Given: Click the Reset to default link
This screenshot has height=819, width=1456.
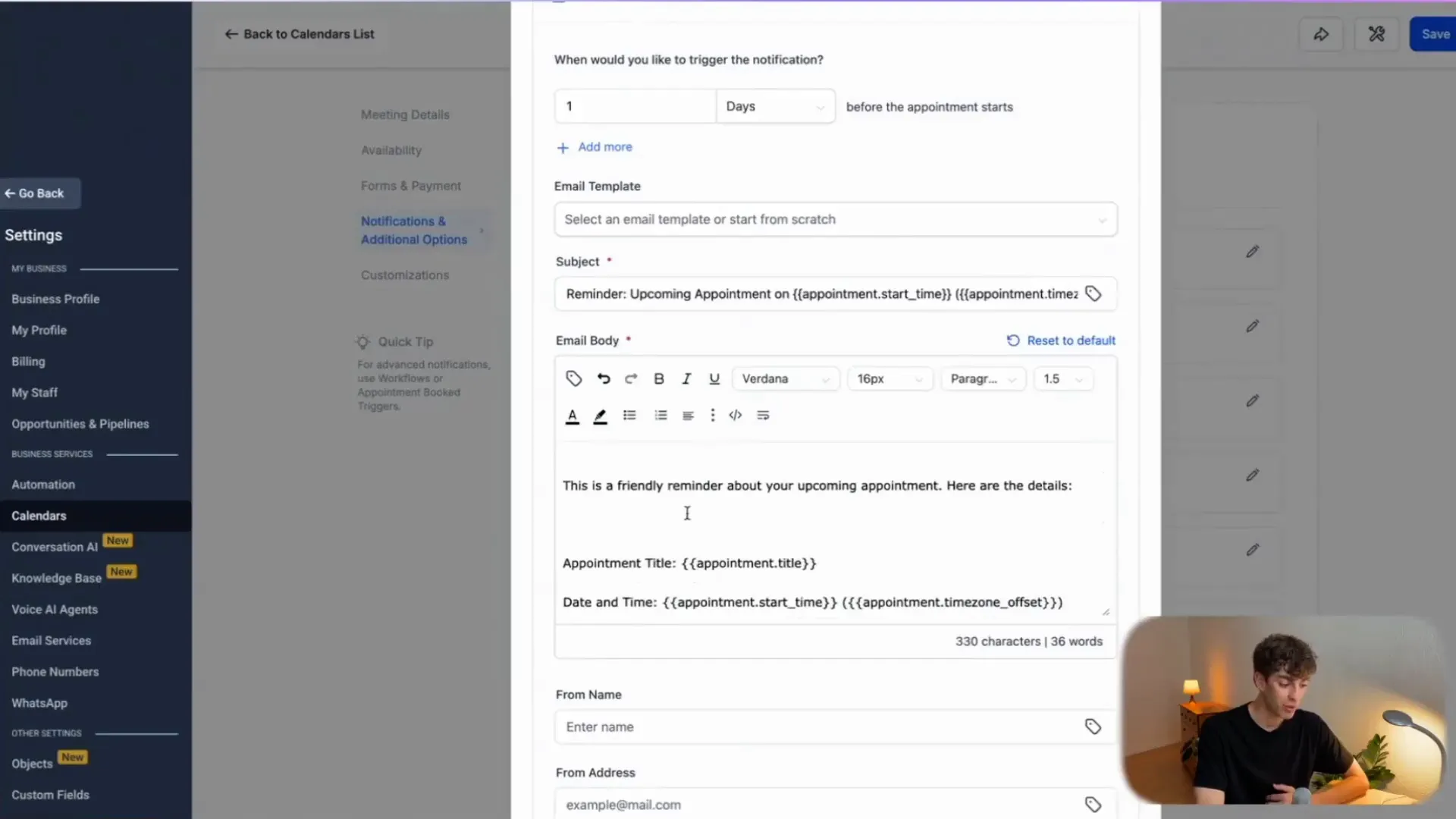Looking at the screenshot, I should [x=1061, y=340].
